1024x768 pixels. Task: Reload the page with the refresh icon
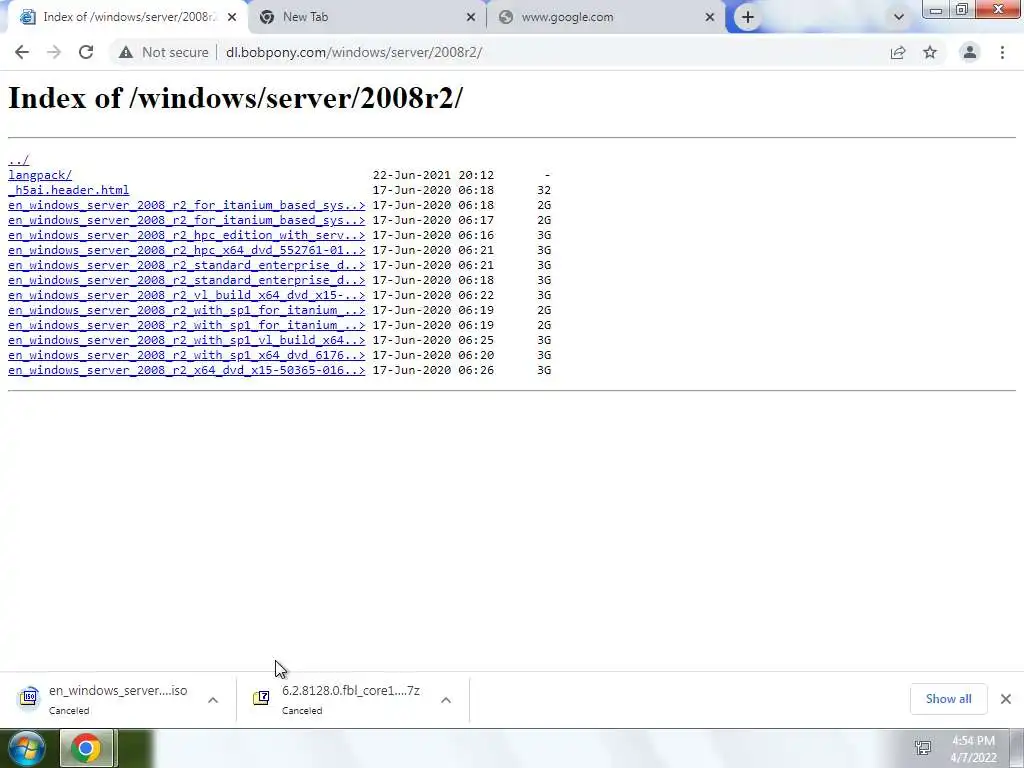coord(86,52)
